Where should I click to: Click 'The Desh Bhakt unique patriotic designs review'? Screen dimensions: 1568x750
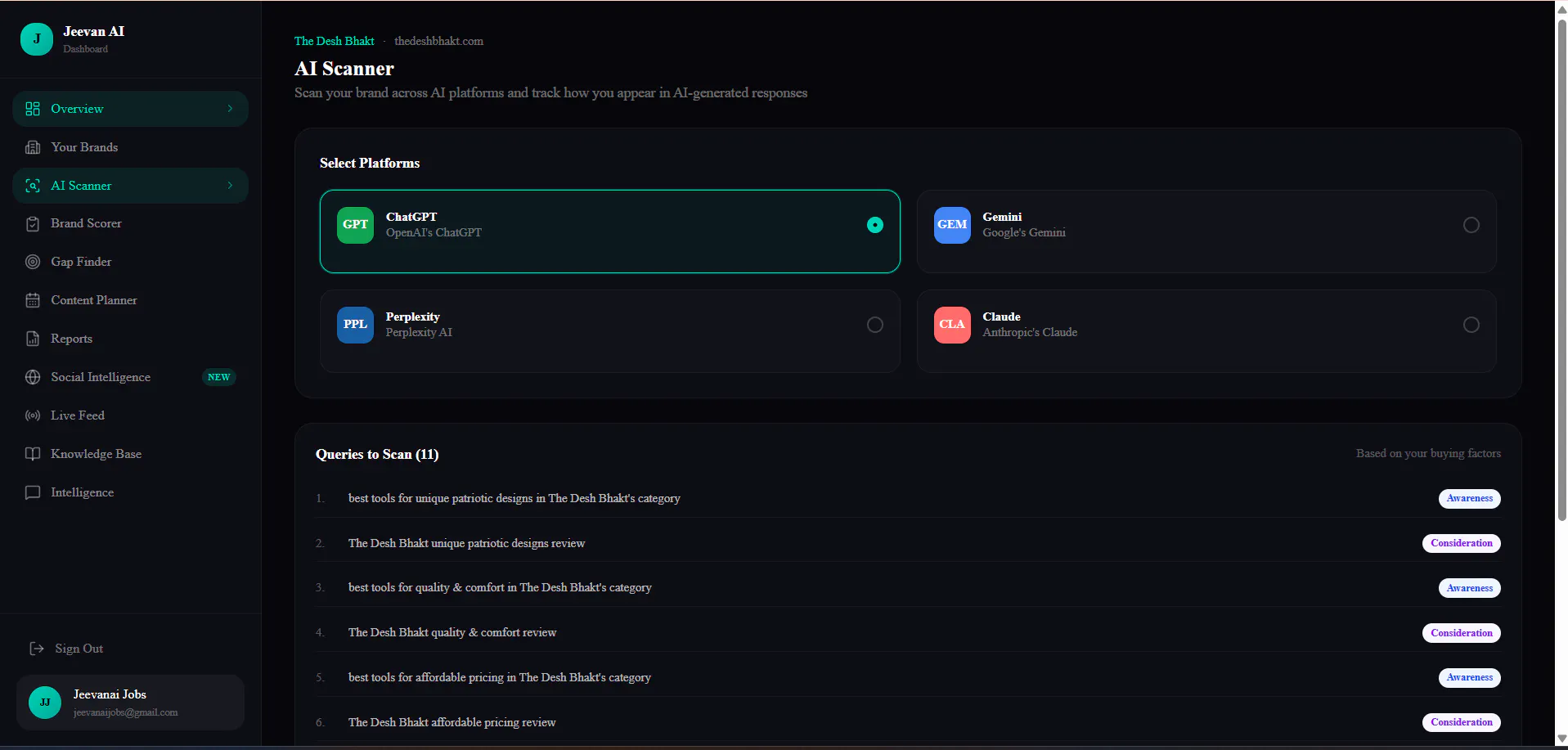(x=466, y=543)
